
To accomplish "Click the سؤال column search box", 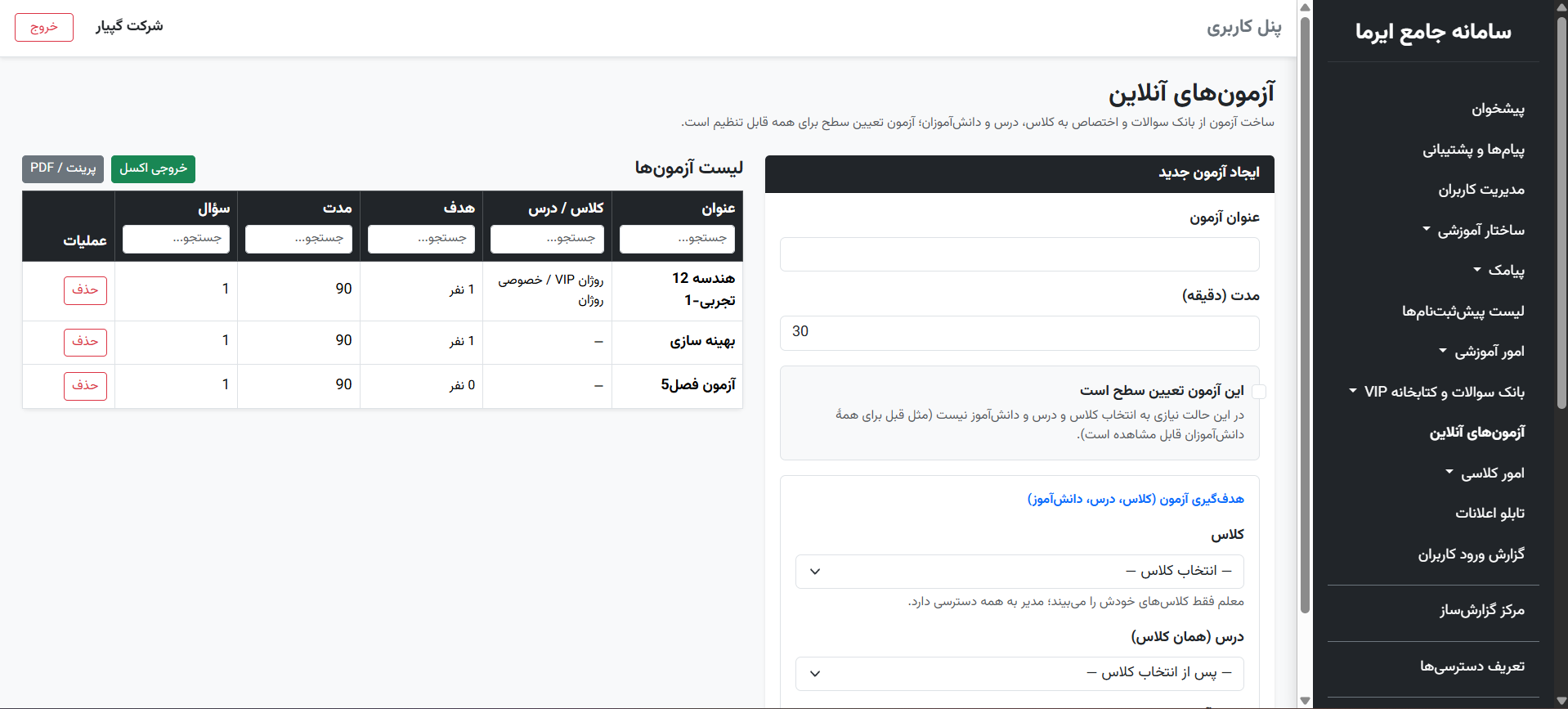I will [176, 239].
